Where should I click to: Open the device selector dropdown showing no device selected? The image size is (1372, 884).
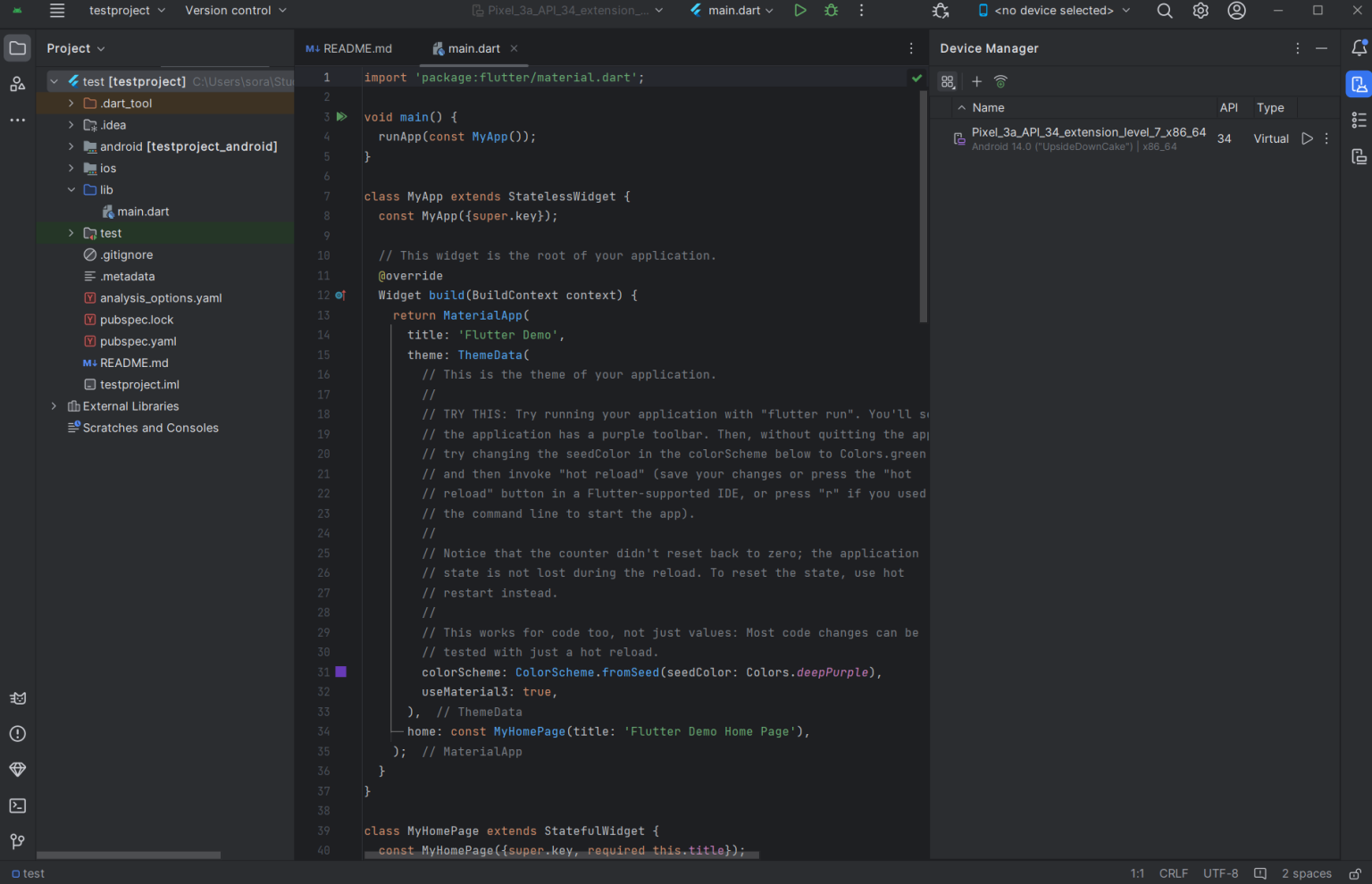(1054, 11)
